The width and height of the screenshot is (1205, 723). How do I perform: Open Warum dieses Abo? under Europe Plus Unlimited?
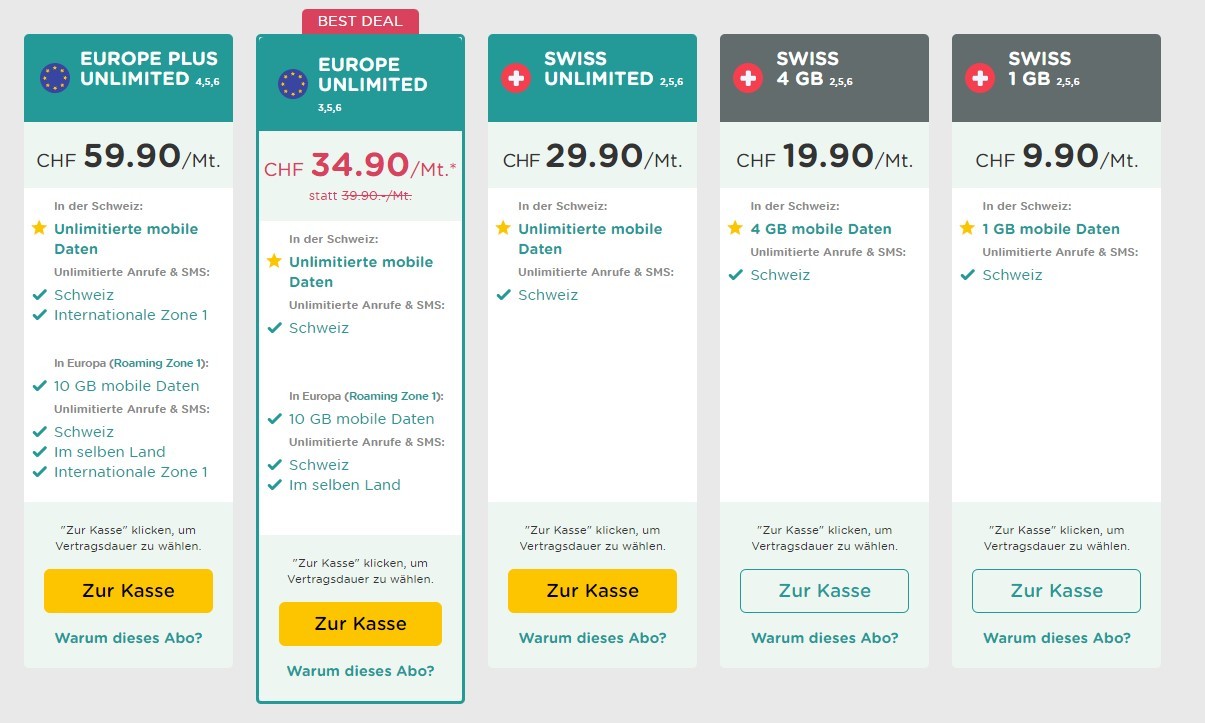coord(128,638)
